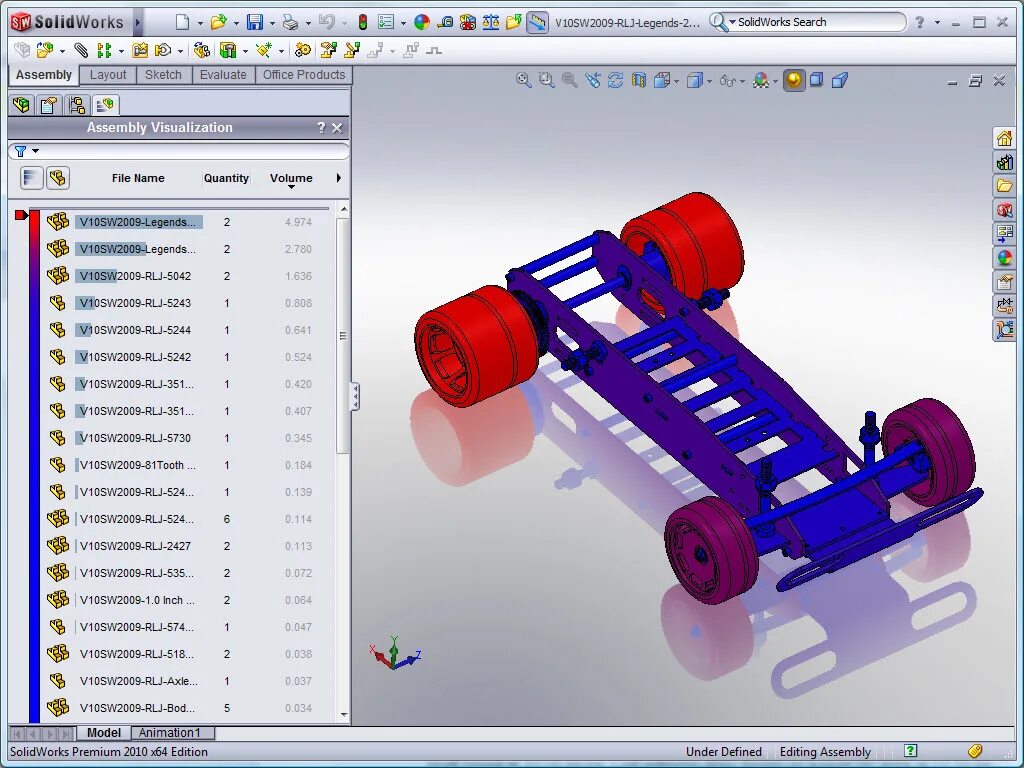Click the status bar help question icon
The image size is (1024, 768).
click(x=910, y=751)
